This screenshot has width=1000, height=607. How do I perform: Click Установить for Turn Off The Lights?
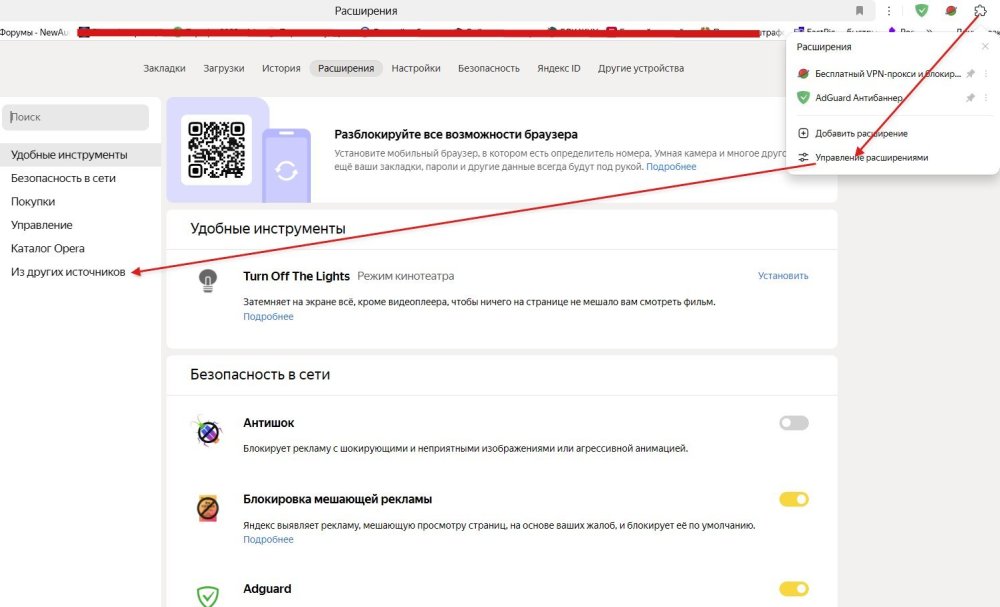[783, 276]
